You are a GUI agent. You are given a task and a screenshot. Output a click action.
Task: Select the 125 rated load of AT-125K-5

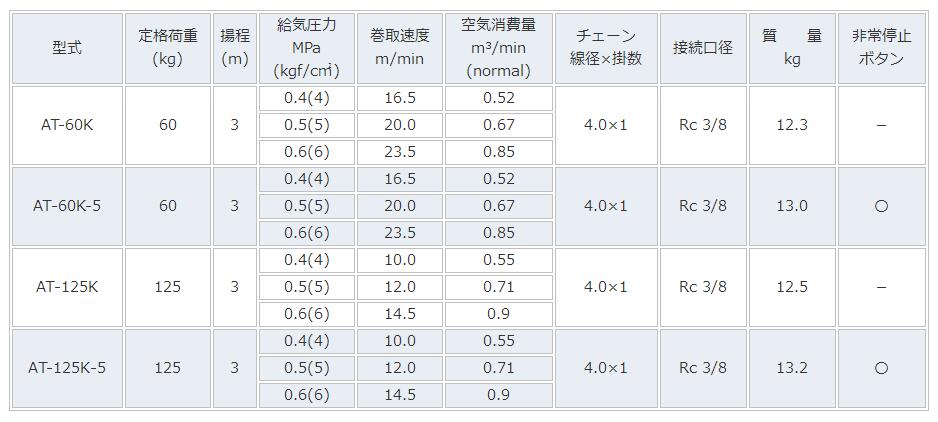[x=168, y=368]
